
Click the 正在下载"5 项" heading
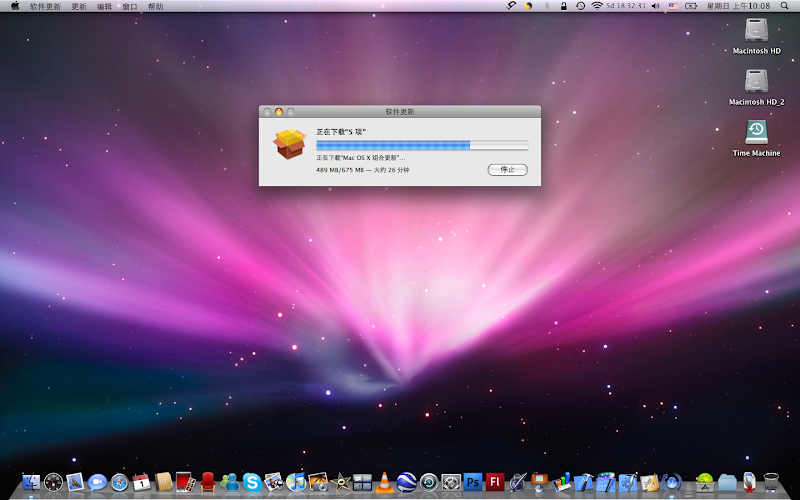click(341, 132)
